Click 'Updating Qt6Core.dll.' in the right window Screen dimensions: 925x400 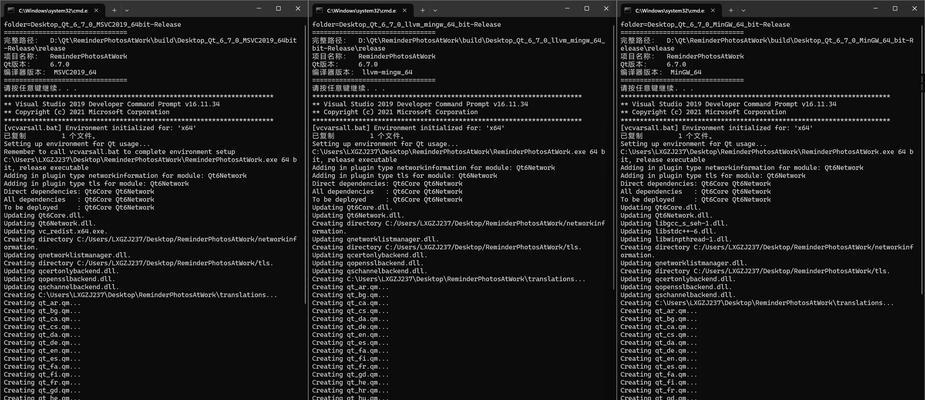pyautogui.click(x=661, y=208)
